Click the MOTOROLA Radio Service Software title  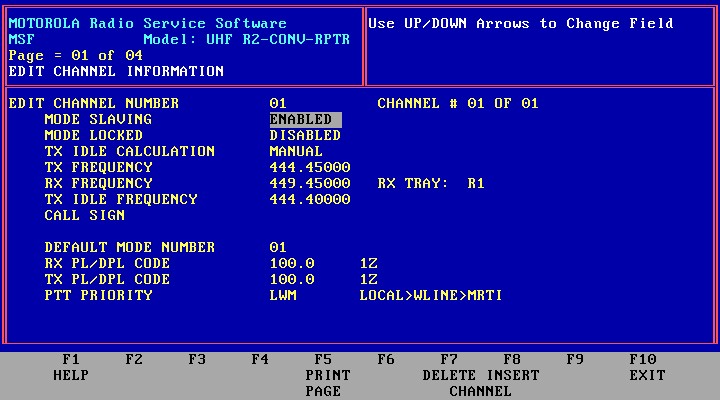pyautogui.click(x=147, y=23)
